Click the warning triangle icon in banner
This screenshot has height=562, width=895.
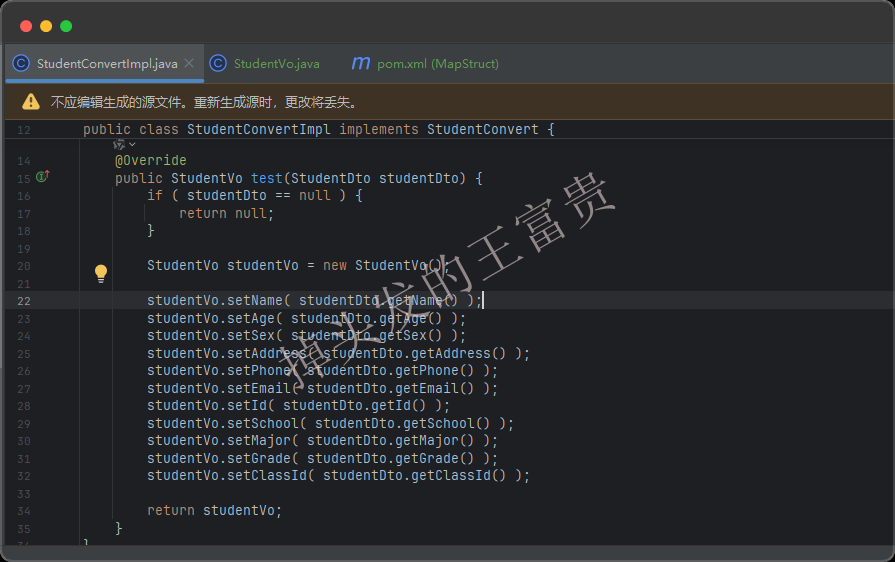(x=31, y=102)
